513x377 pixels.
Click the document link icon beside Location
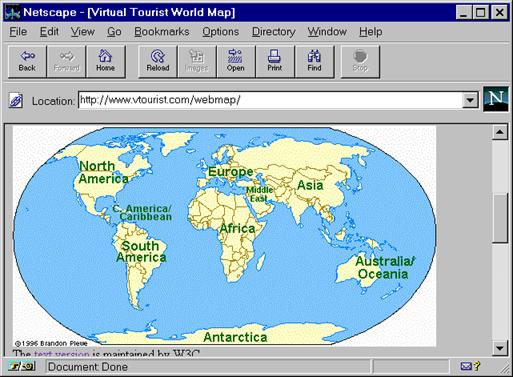pyautogui.click(x=16, y=101)
